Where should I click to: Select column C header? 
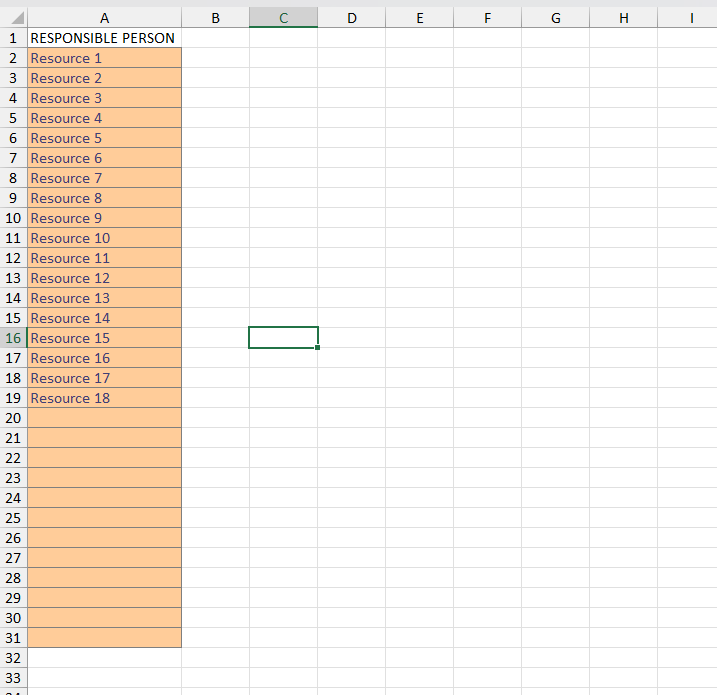tap(284, 18)
